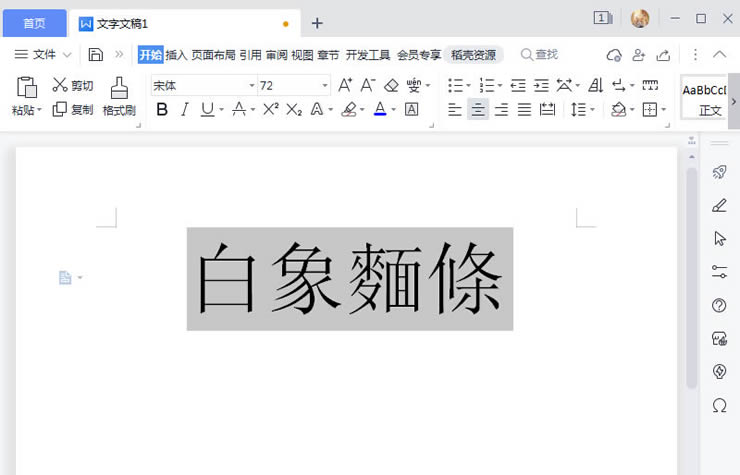The width and height of the screenshot is (740, 475).
Task: Align text to the right
Action: [501, 110]
